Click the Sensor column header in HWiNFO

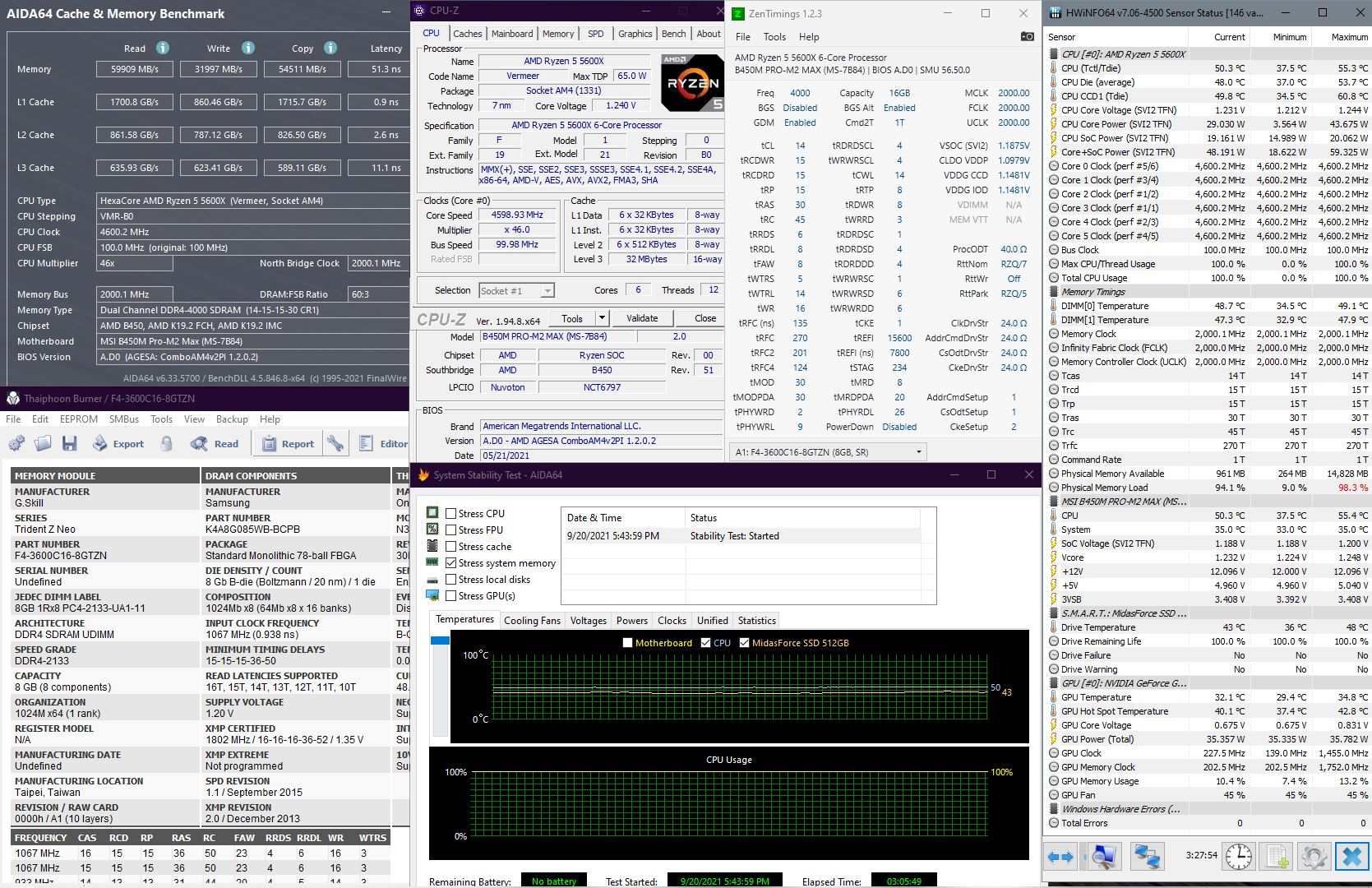(x=1061, y=37)
